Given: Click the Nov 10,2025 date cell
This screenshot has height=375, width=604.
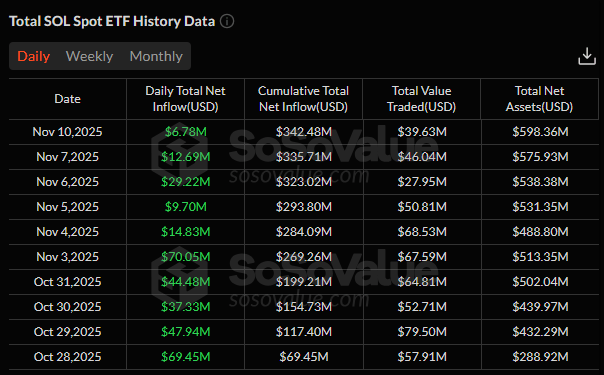Looking at the screenshot, I should coord(67,132).
